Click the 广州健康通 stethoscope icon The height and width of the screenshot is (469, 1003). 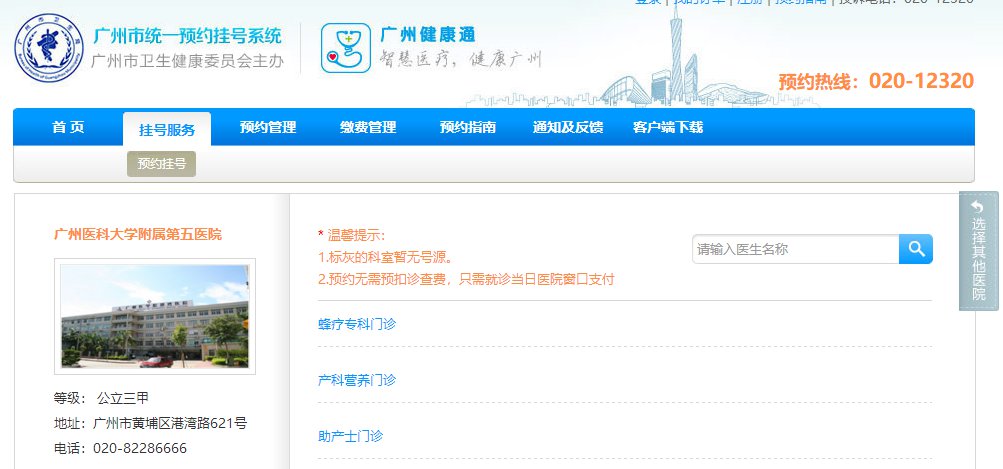click(x=345, y=48)
